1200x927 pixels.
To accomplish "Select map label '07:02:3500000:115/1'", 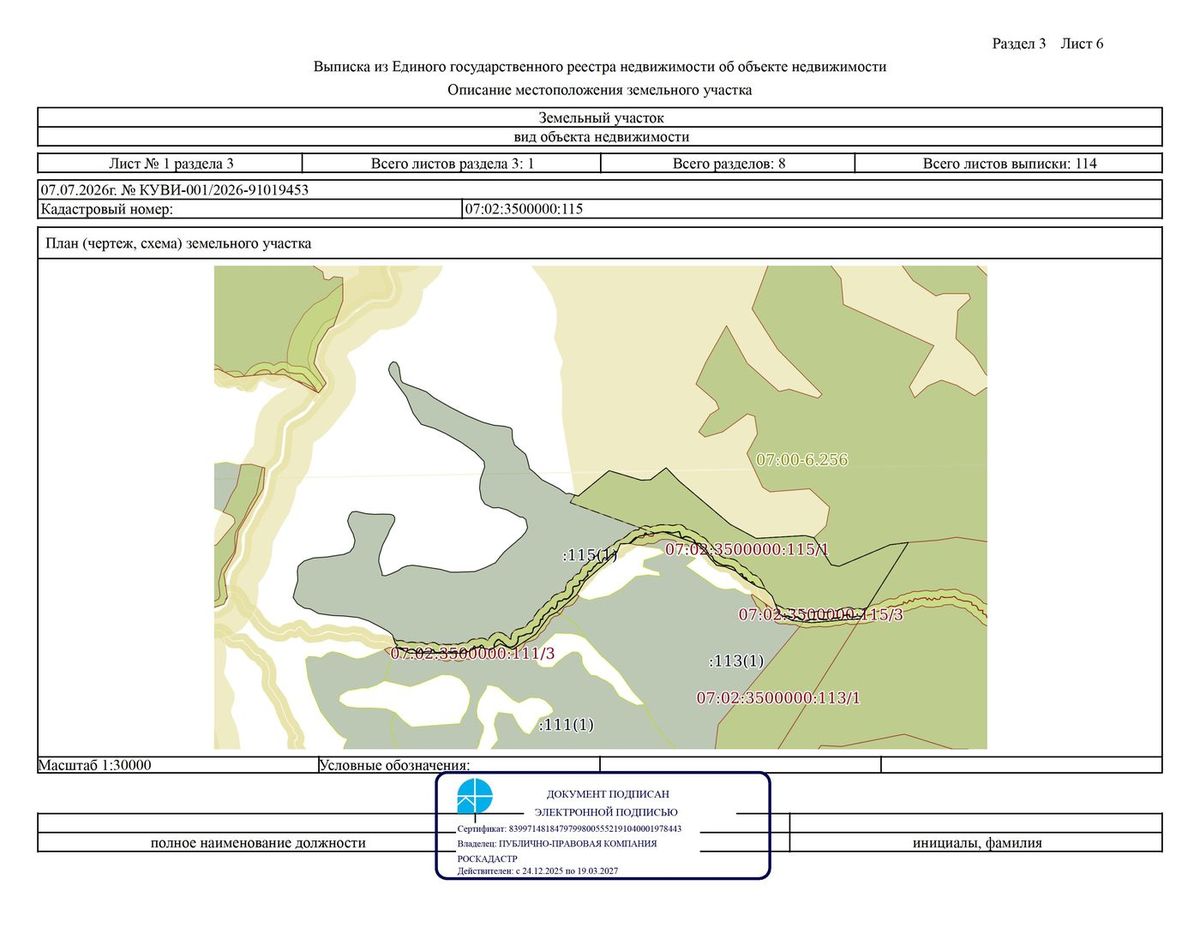I will (x=747, y=549).
